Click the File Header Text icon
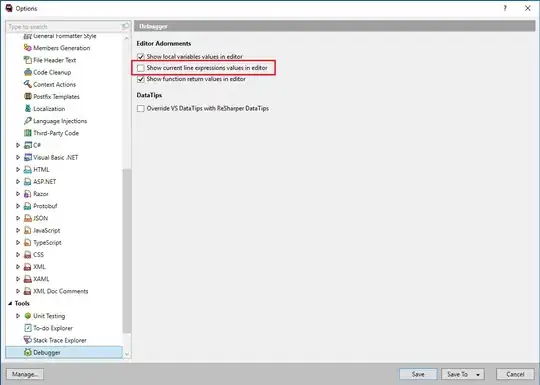 click(x=28, y=60)
